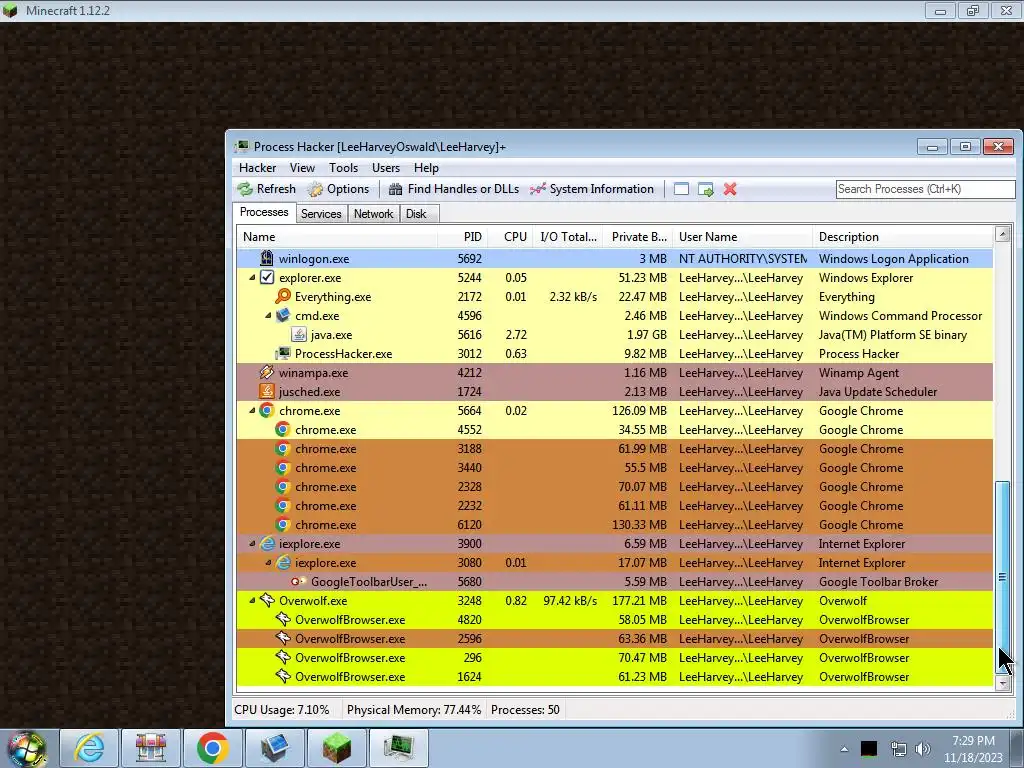The width and height of the screenshot is (1024, 768).
Task: Collapse the cmd.exe process tree
Action: (x=268, y=315)
